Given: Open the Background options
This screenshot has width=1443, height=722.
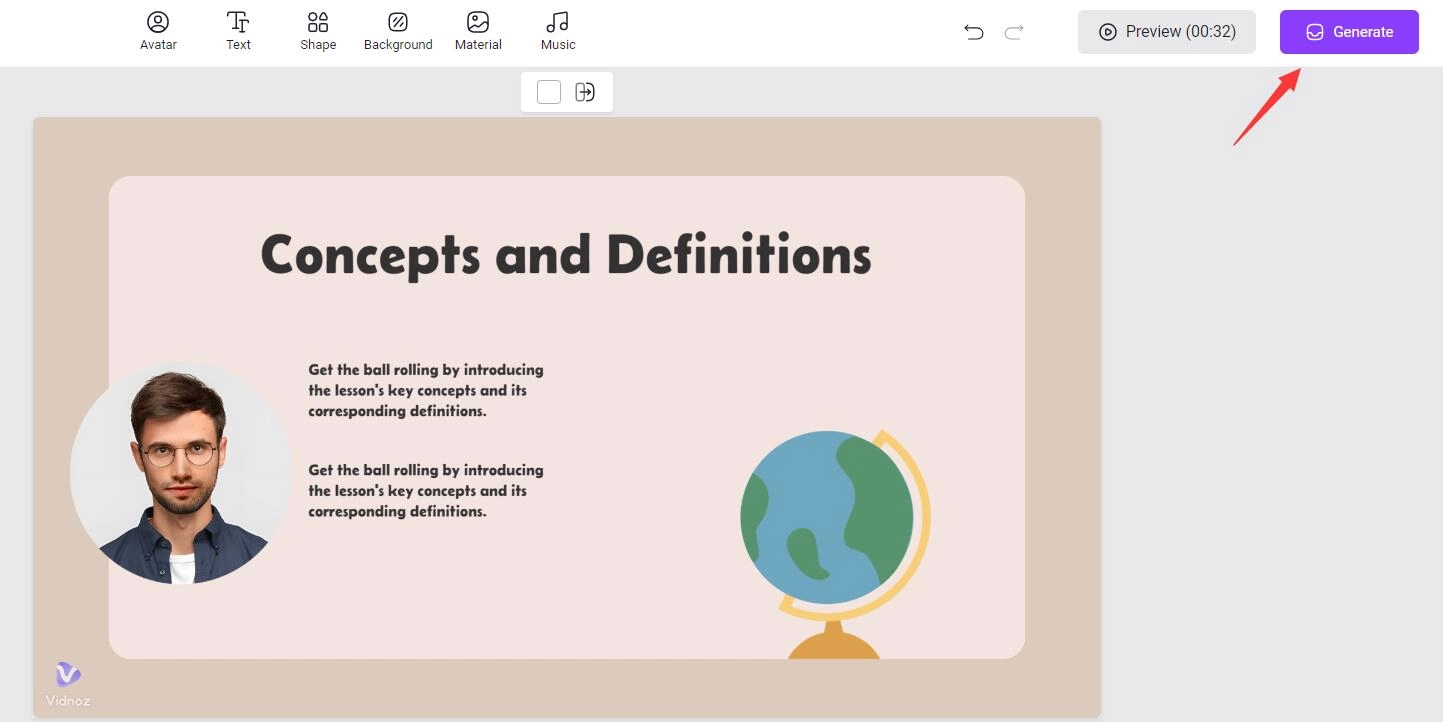Looking at the screenshot, I should click(x=398, y=31).
